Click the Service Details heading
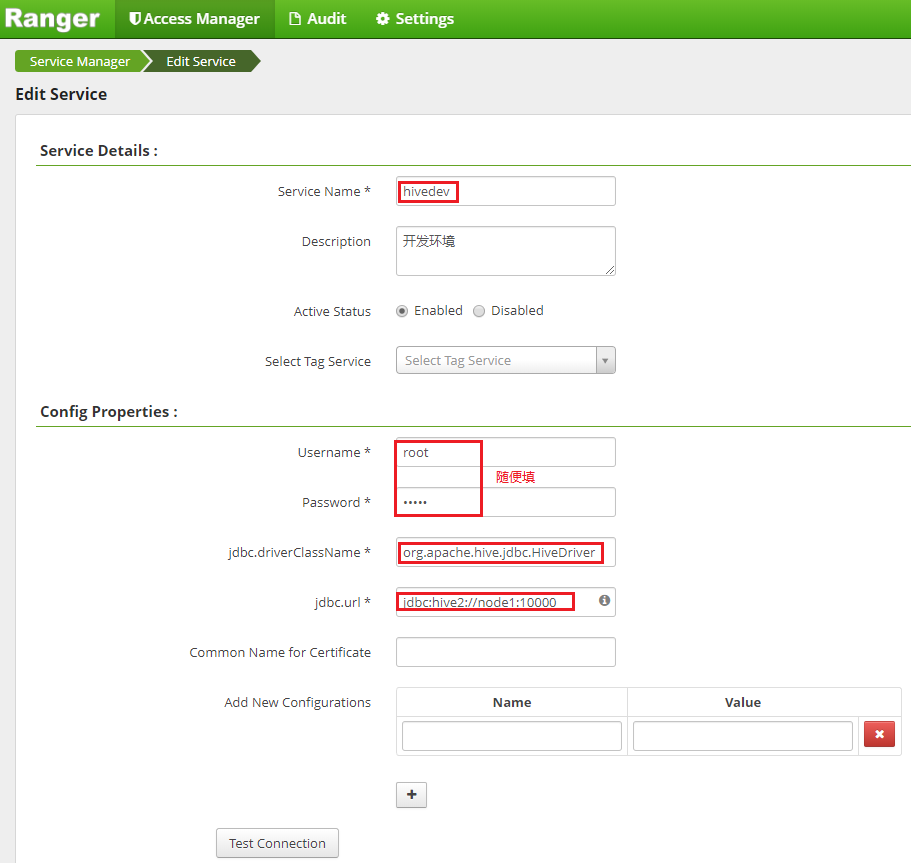 tap(99, 151)
